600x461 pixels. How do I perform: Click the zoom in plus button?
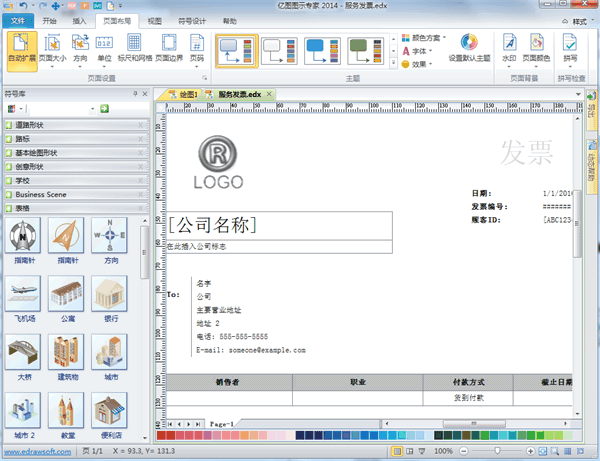(x=530, y=451)
